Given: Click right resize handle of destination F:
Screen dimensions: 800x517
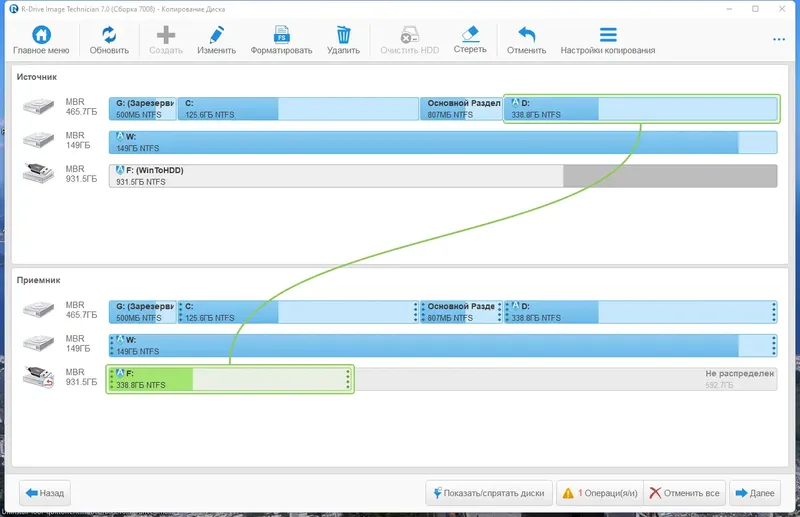Looking at the screenshot, I should pyautogui.click(x=348, y=379).
